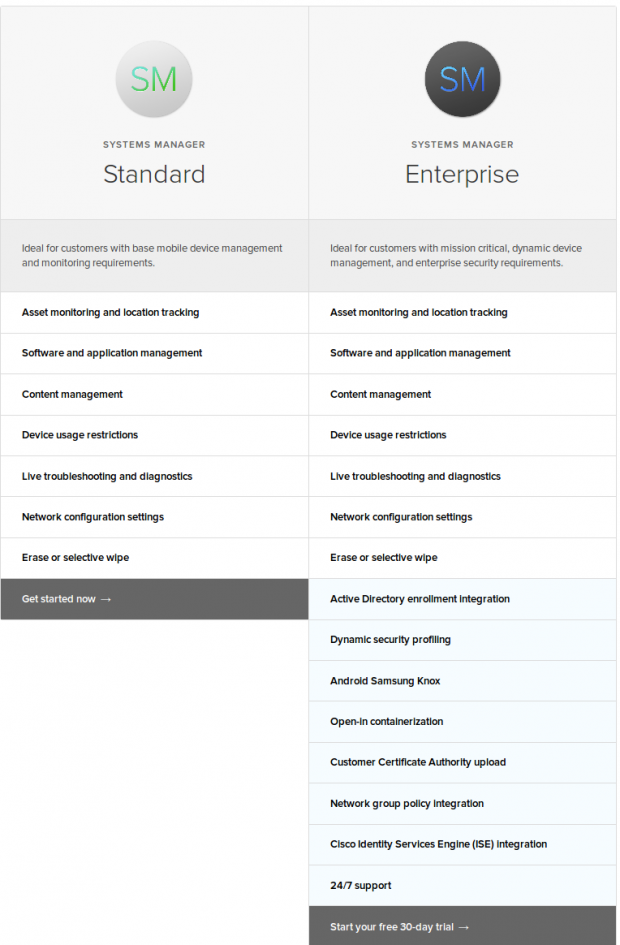Select Software and application management under Enterprise
The width and height of the screenshot is (620, 945).
[x=420, y=353]
